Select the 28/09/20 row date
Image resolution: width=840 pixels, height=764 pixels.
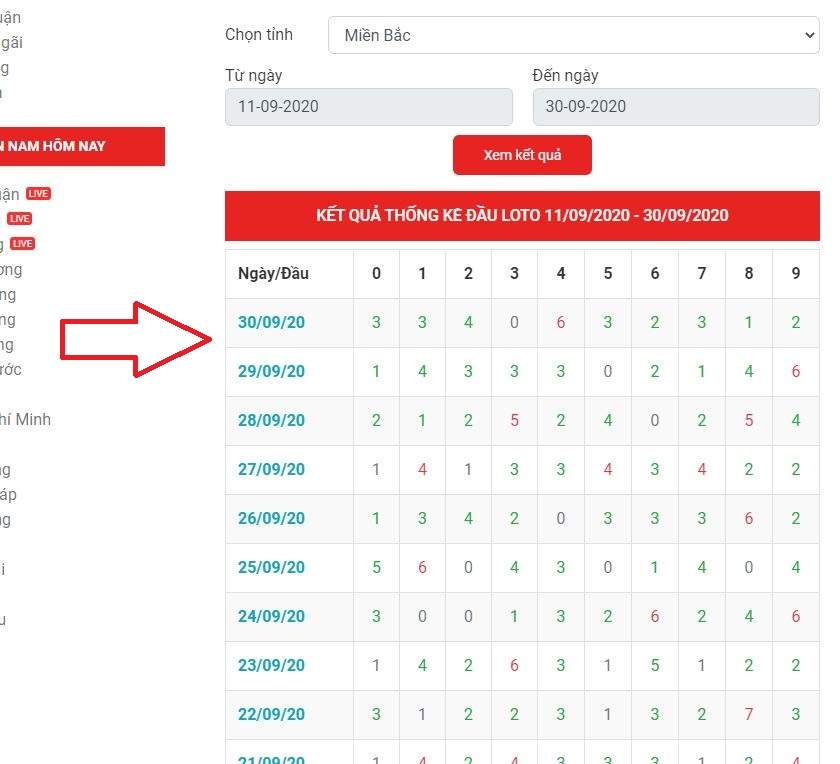pyautogui.click(x=271, y=420)
